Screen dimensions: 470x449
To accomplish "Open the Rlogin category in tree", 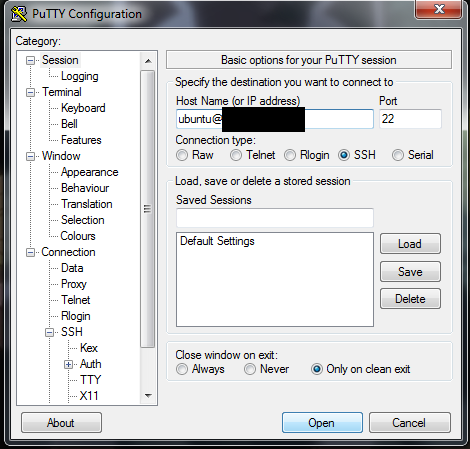I will pos(76,316).
